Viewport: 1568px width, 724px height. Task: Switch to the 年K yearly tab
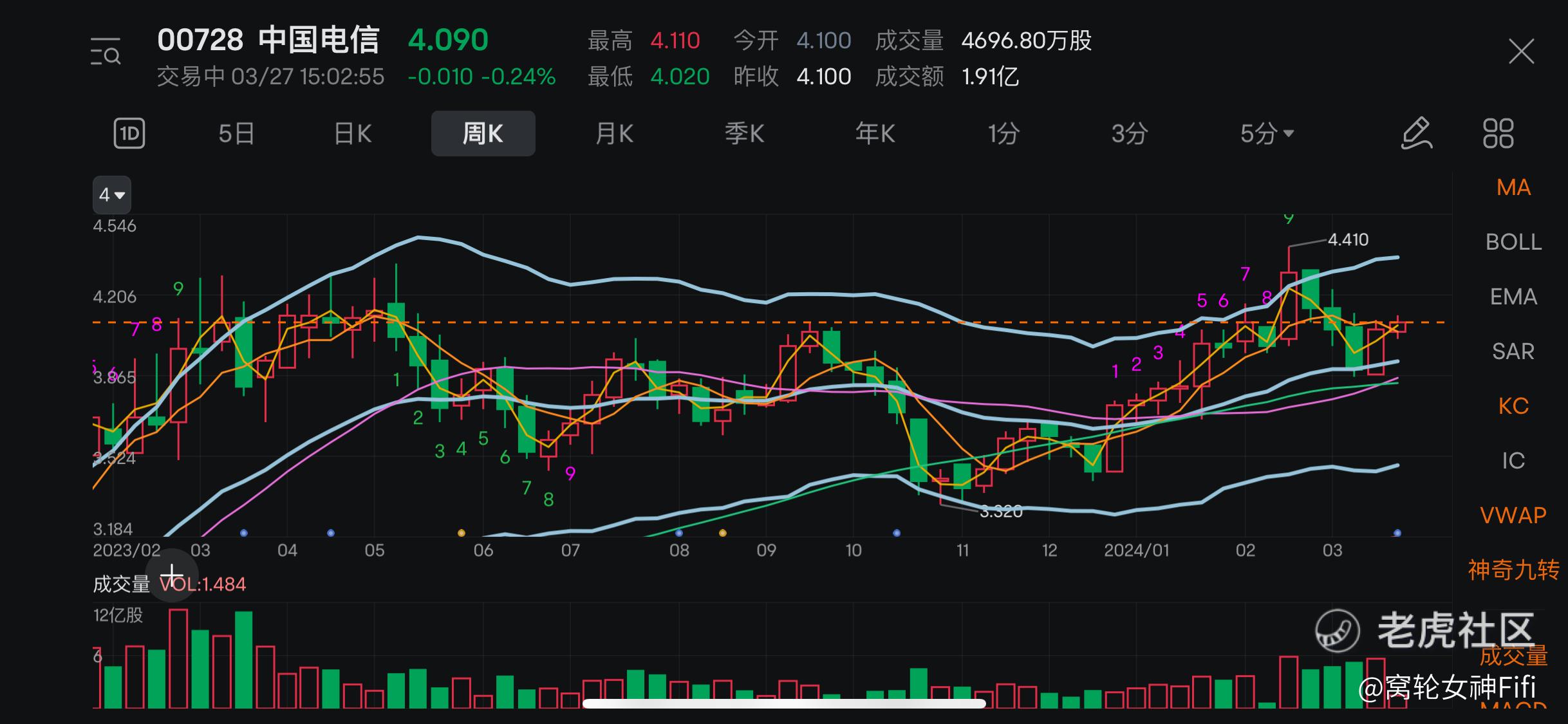coord(875,134)
